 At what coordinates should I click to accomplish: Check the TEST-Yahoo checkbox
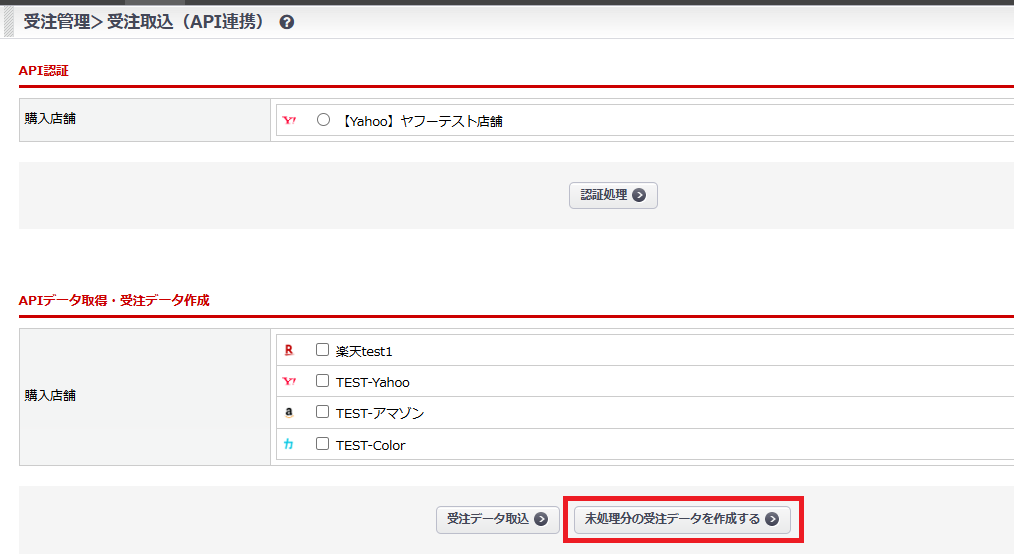click(x=322, y=381)
